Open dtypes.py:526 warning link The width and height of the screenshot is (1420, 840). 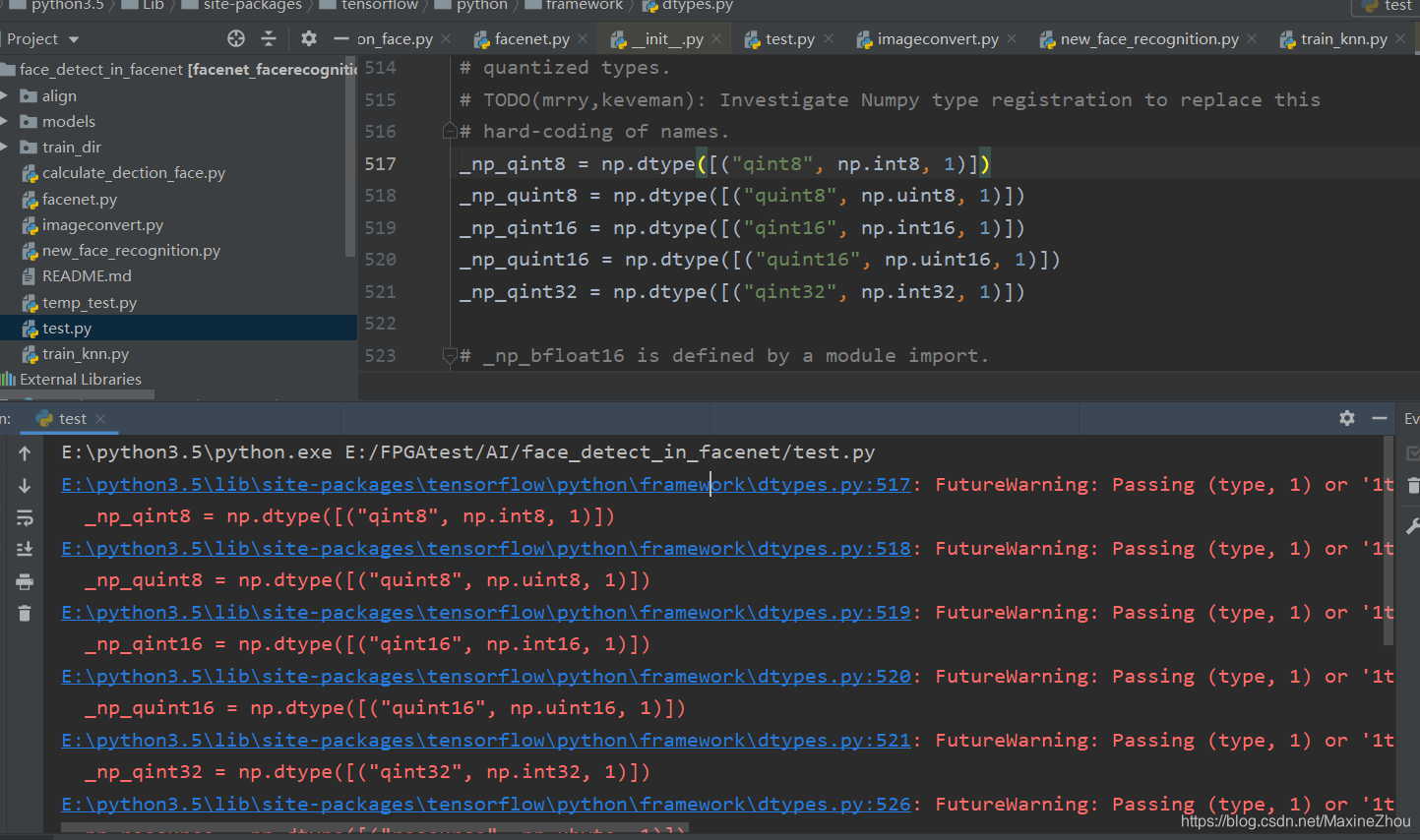point(486,804)
